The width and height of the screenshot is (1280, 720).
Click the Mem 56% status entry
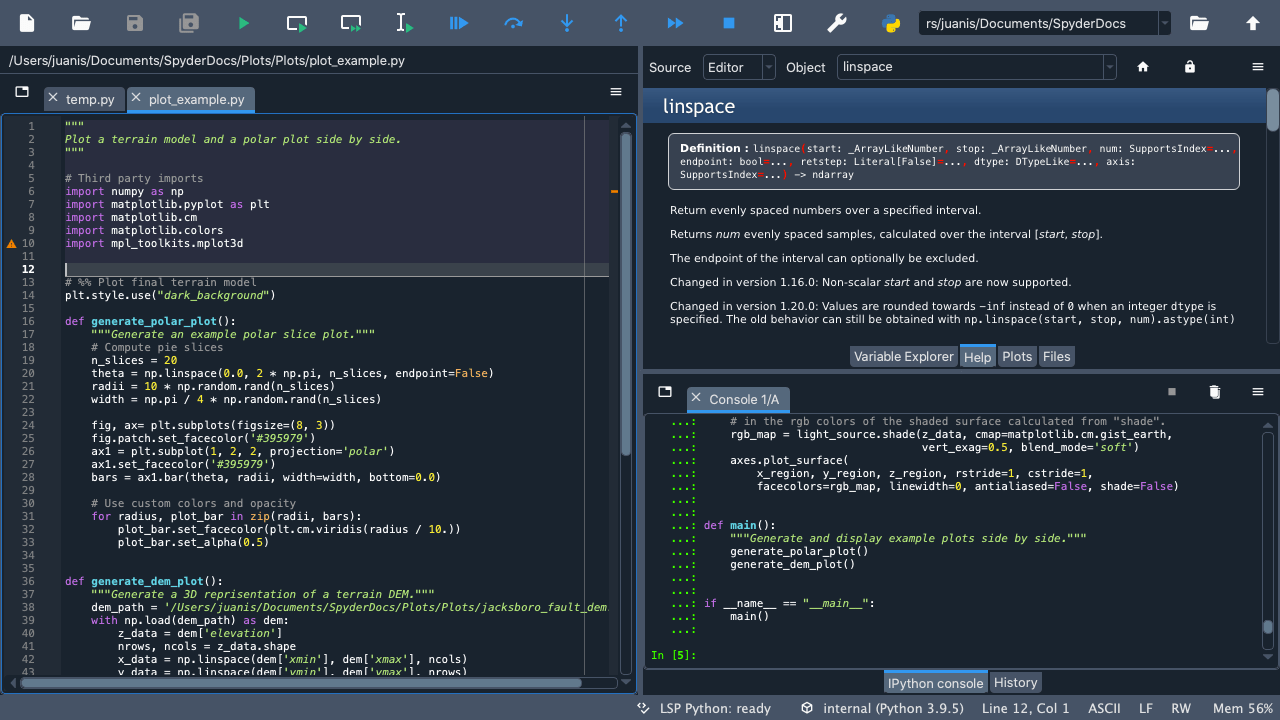click(1243, 708)
